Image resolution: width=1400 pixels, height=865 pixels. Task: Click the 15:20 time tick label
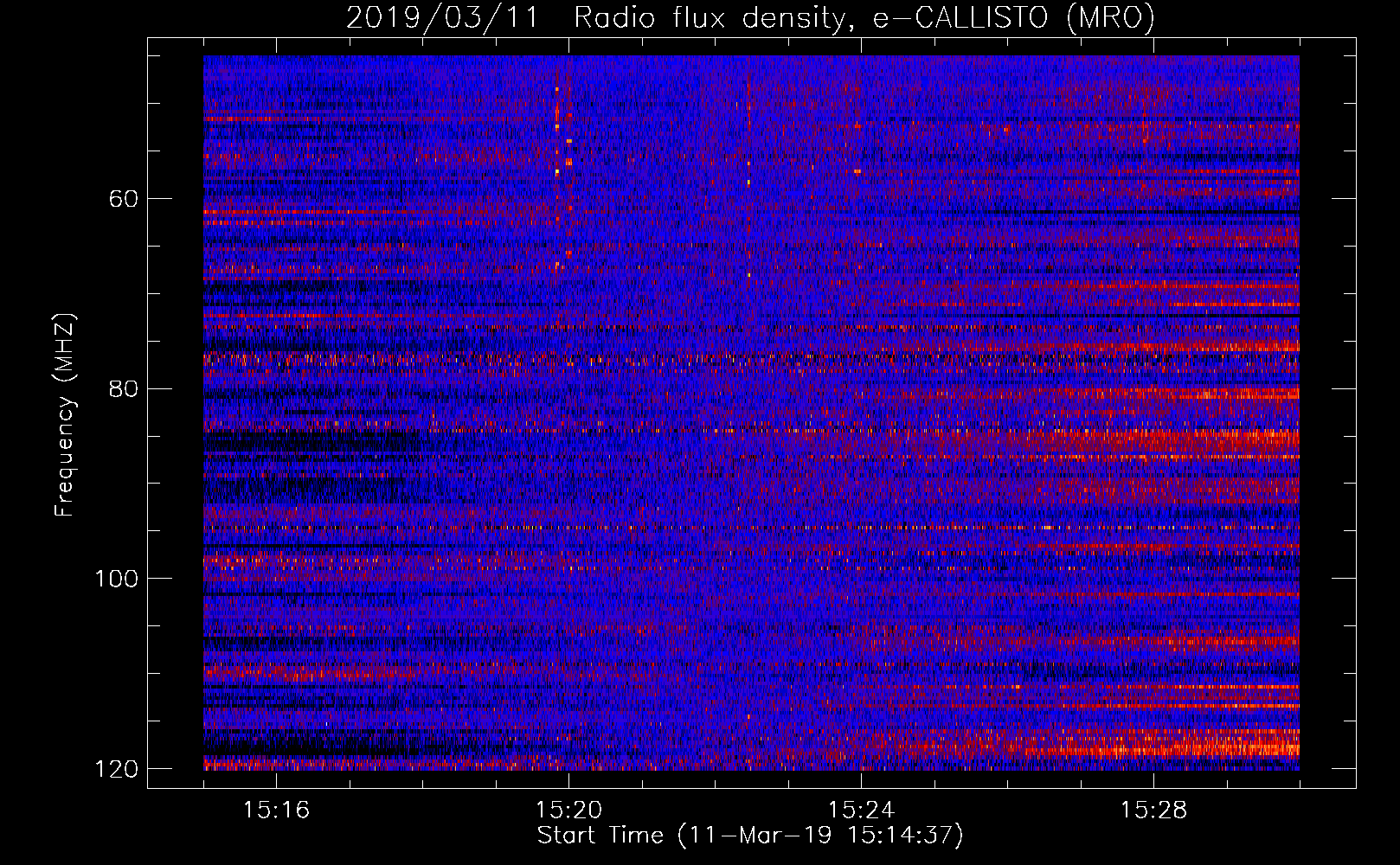(x=568, y=811)
